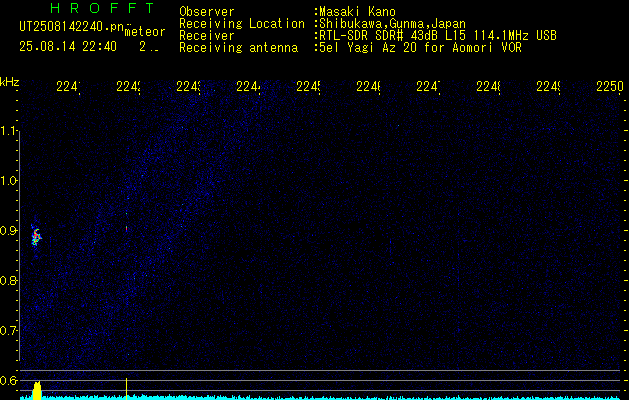Click the yellow signal peak in level graph
629x400 pixels.
pos(37,391)
